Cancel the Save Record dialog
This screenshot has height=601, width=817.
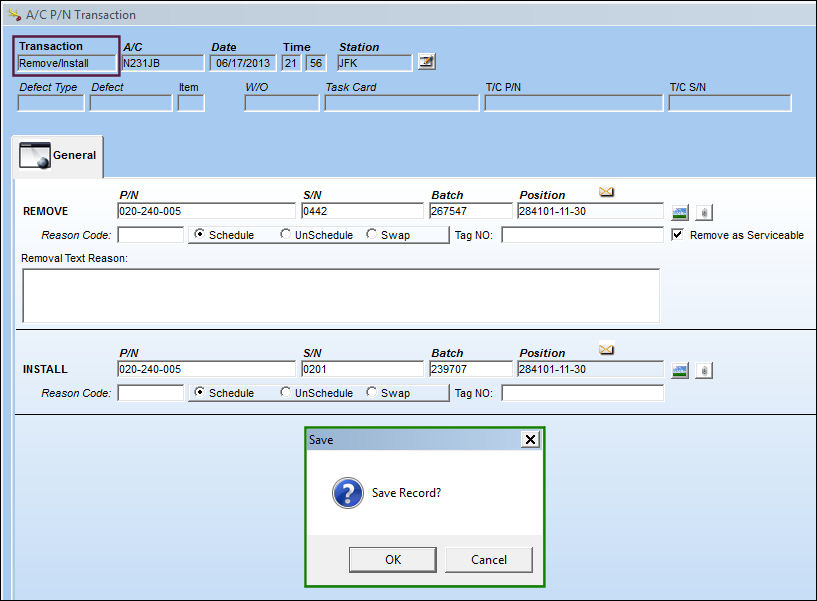[489, 559]
